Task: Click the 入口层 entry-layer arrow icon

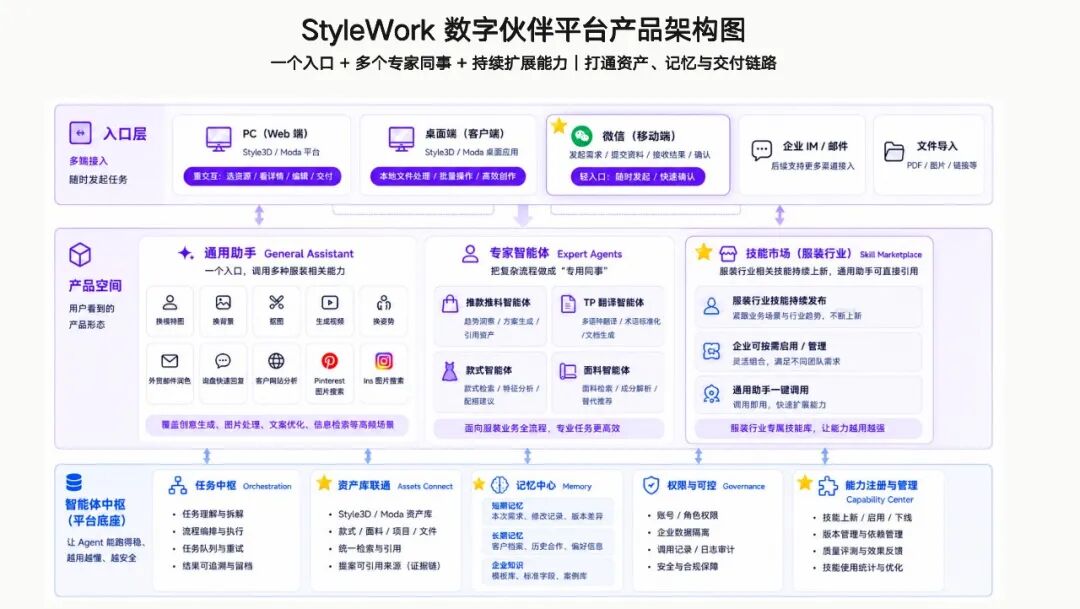Action: 81,132
